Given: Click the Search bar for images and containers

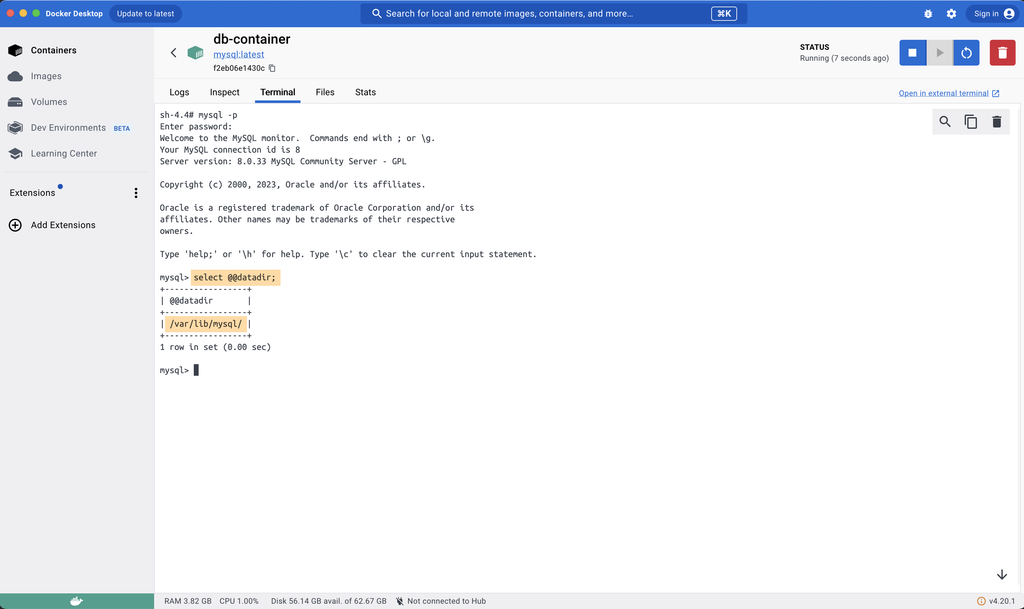Looking at the screenshot, I should (540, 13).
